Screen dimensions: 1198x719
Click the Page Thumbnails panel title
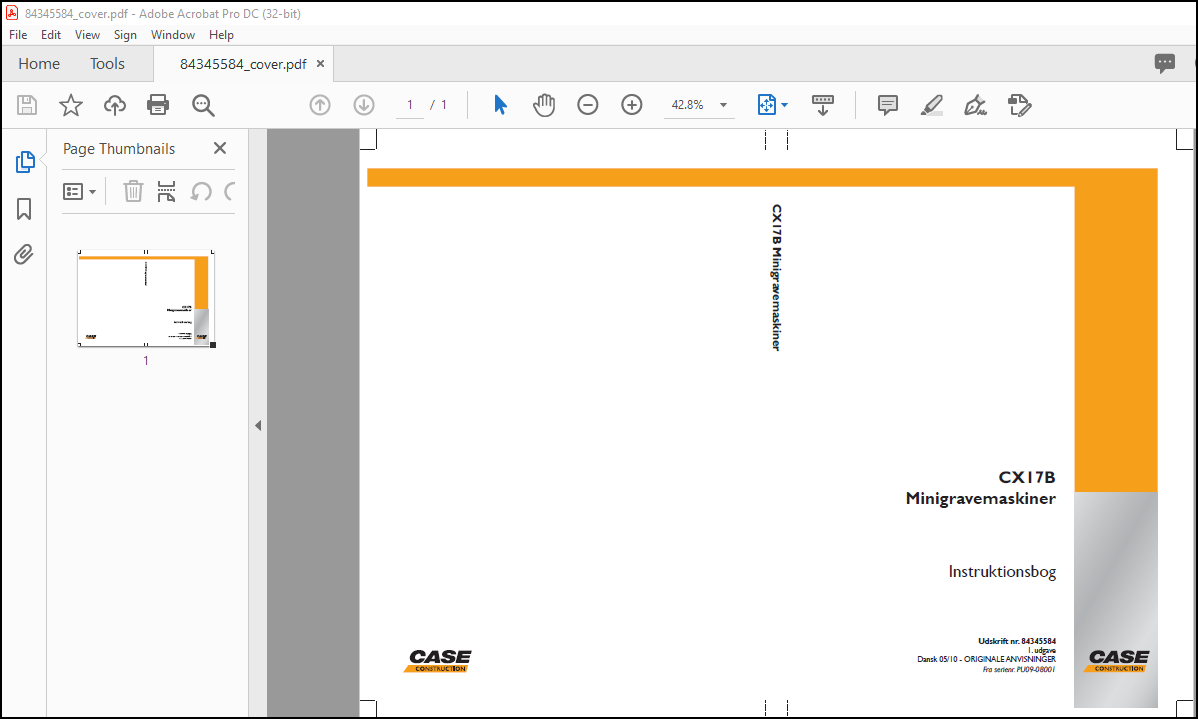pyautogui.click(x=118, y=149)
